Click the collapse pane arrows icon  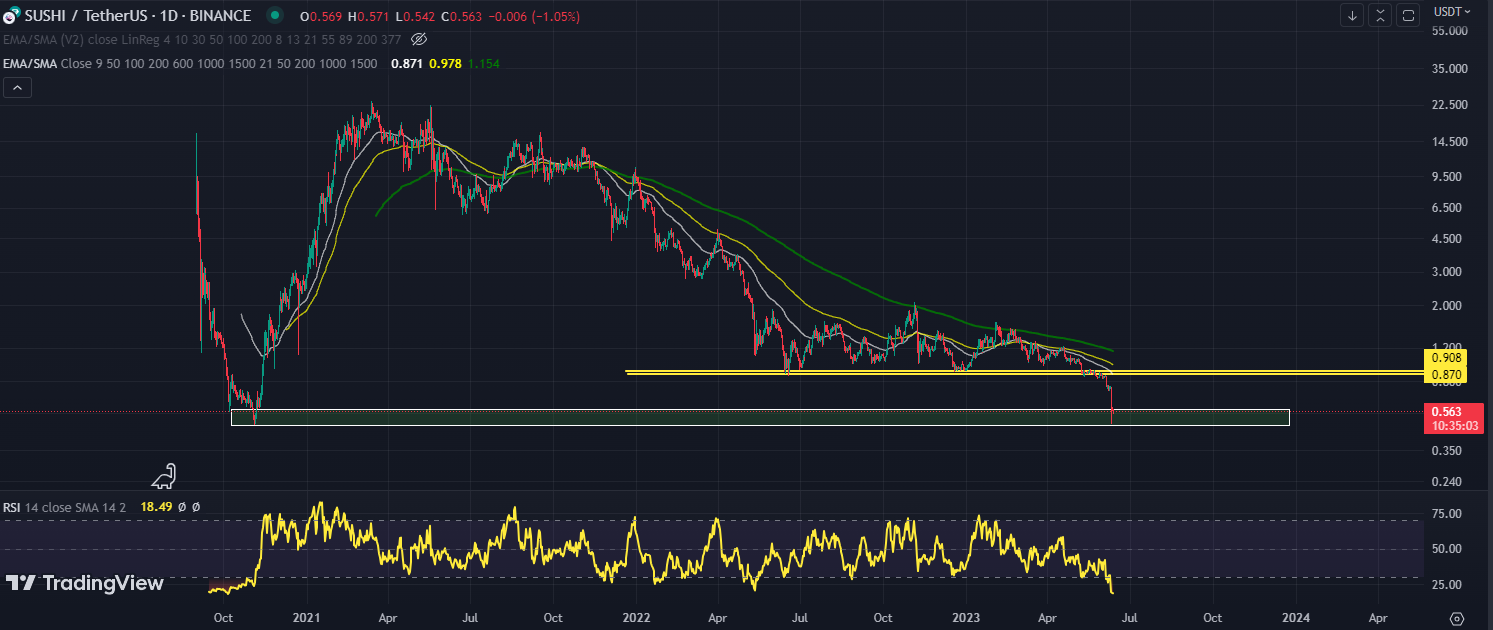pos(1380,15)
